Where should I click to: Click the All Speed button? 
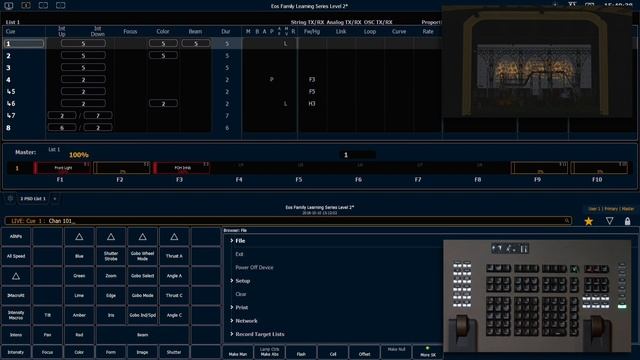pos(16,256)
